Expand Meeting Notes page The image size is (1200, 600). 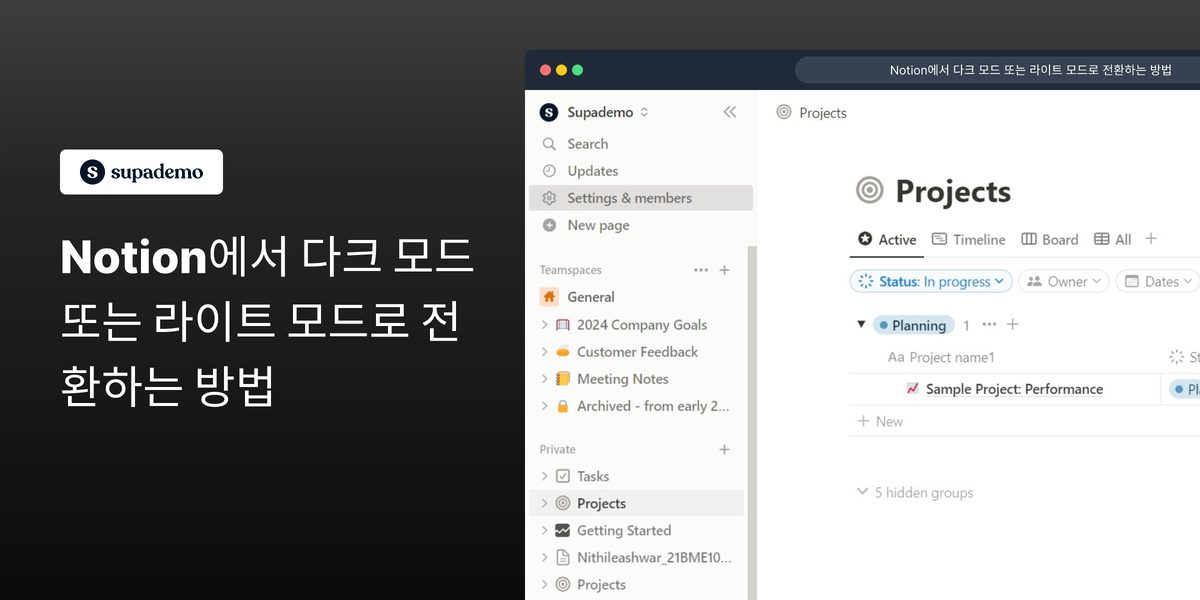click(x=545, y=379)
